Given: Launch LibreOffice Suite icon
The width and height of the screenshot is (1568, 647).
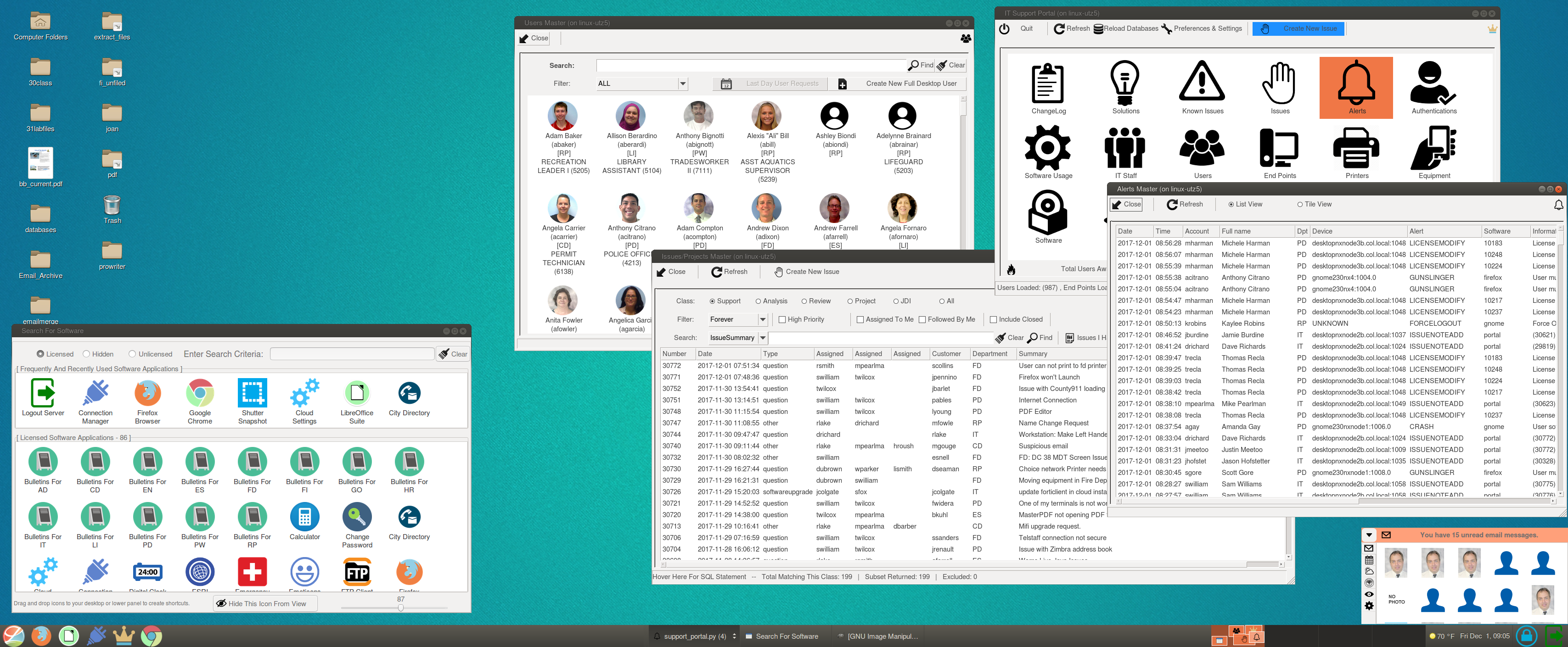Looking at the screenshot, I should [x=357, y=402].
